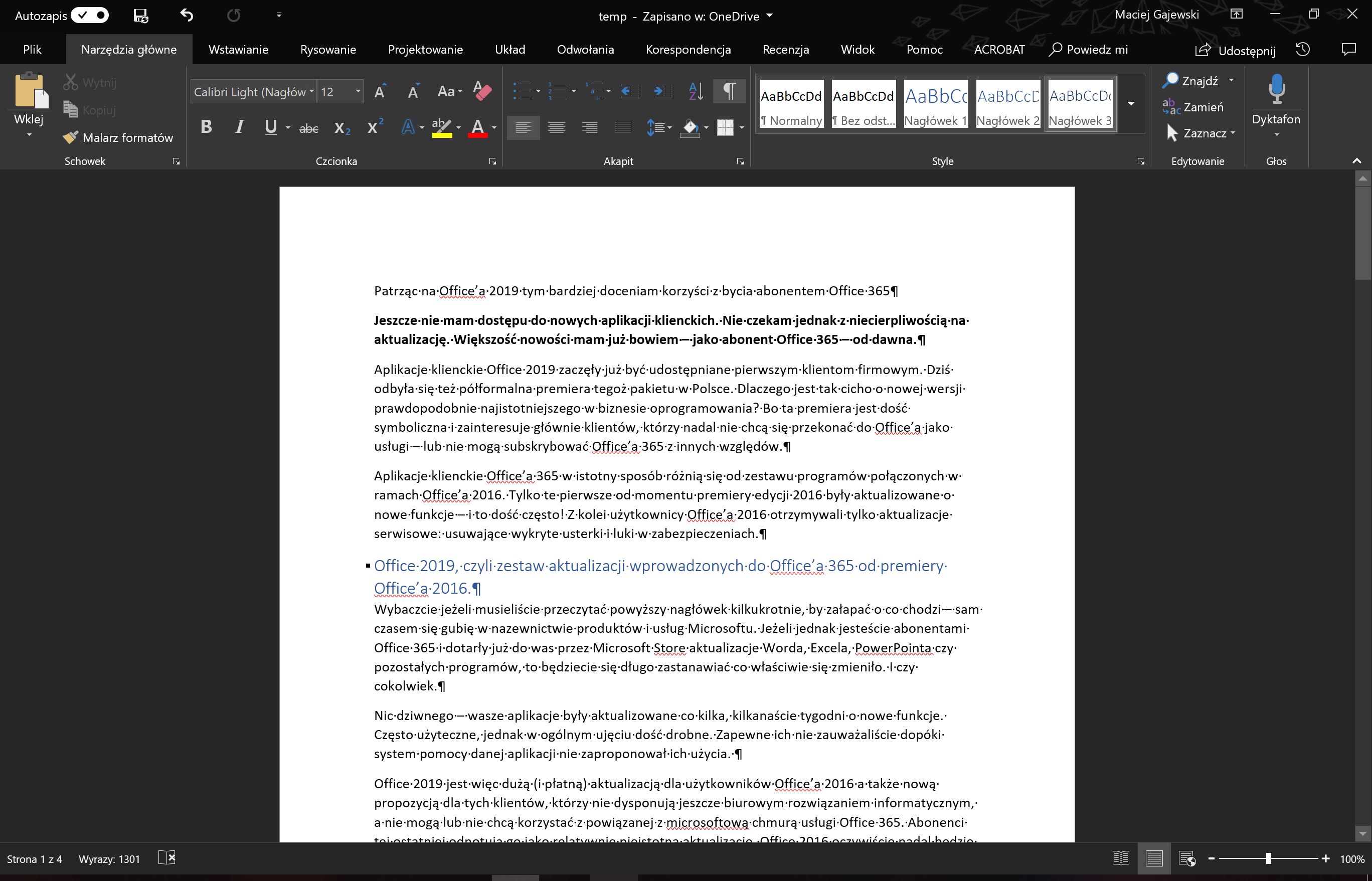Switch to the Recenzja tab
Image resolution: width=1372 pixels, height=881 pixels.
click(786, 49)
